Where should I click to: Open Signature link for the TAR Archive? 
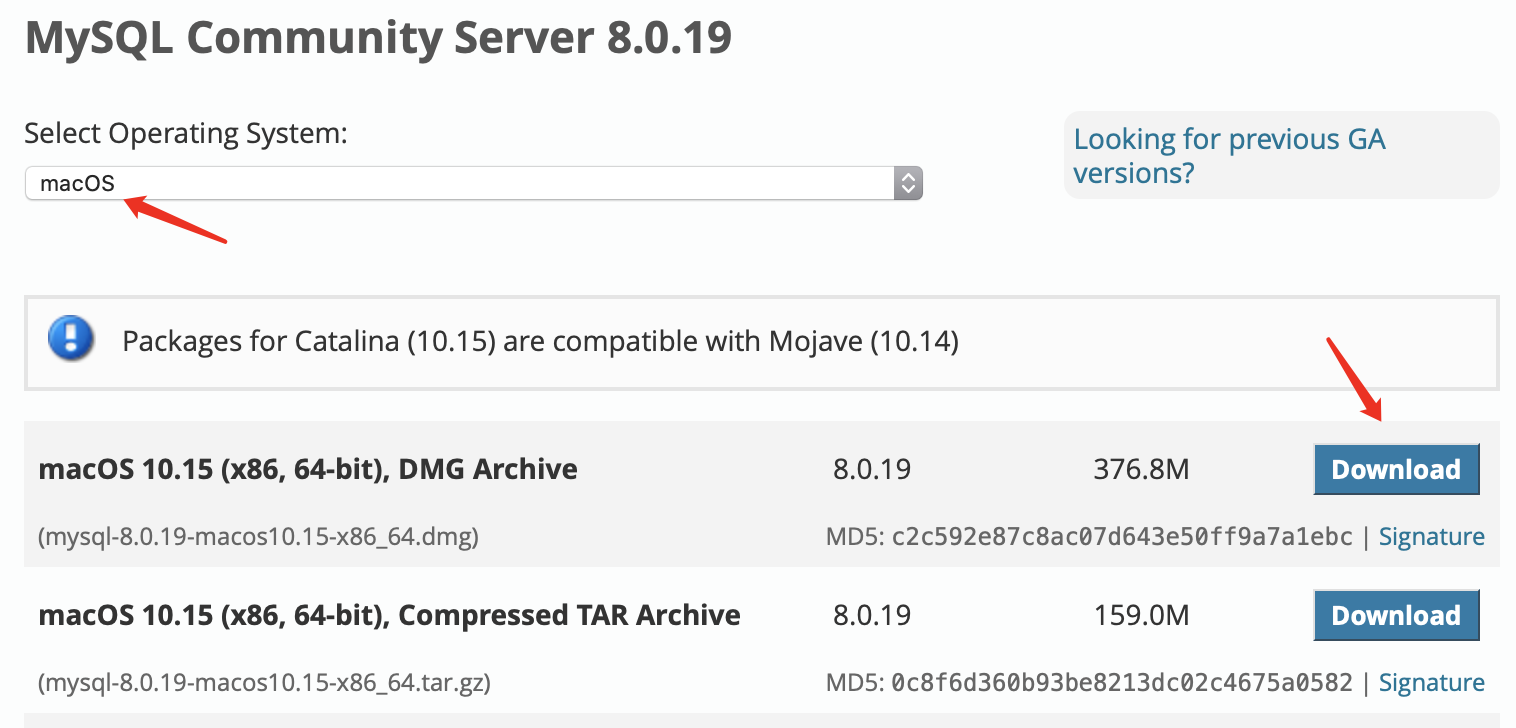1431,683
